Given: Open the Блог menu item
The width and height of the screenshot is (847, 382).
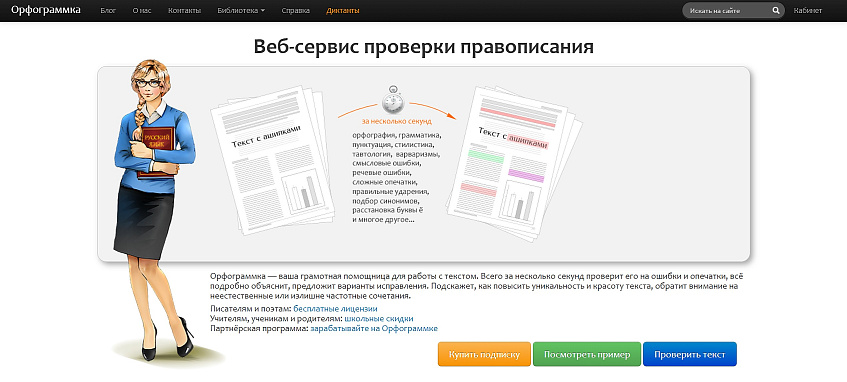Looking at the screenshot, I should tap(108, 10).
